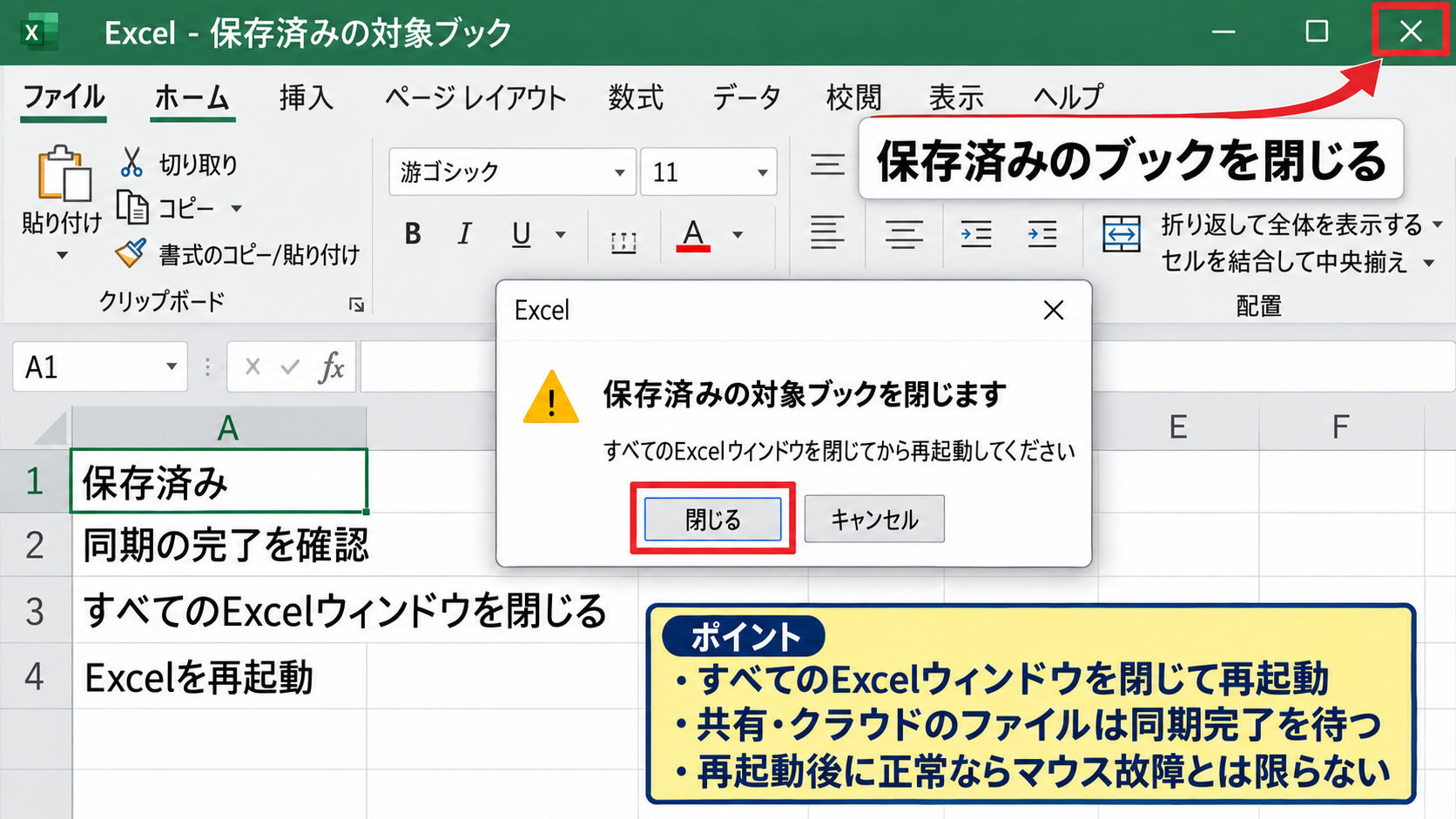Click the Decrease Indent icon

pyautogui.click(x=976, y=234)
